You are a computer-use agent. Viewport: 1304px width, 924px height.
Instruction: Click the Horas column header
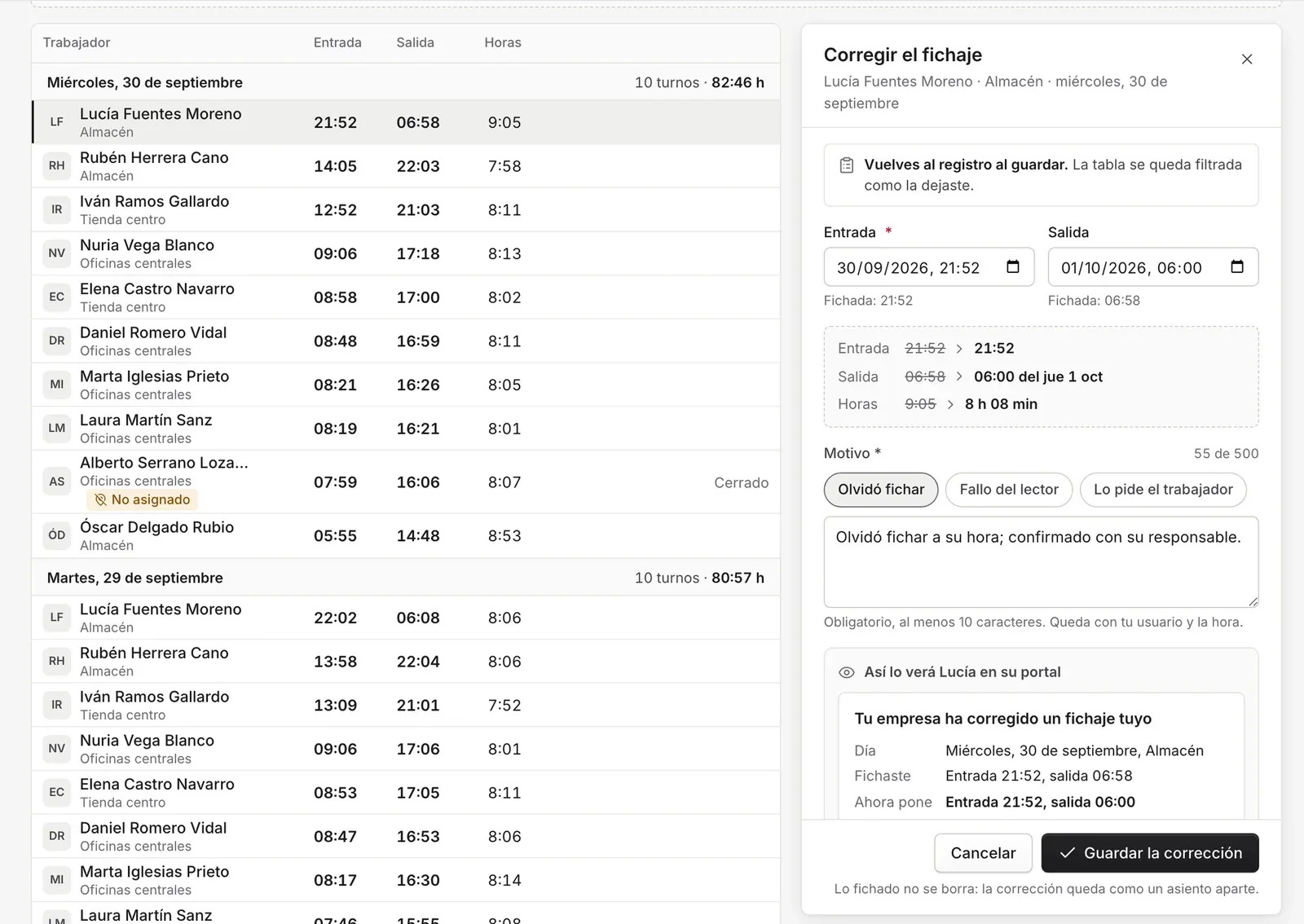(503, 42)
